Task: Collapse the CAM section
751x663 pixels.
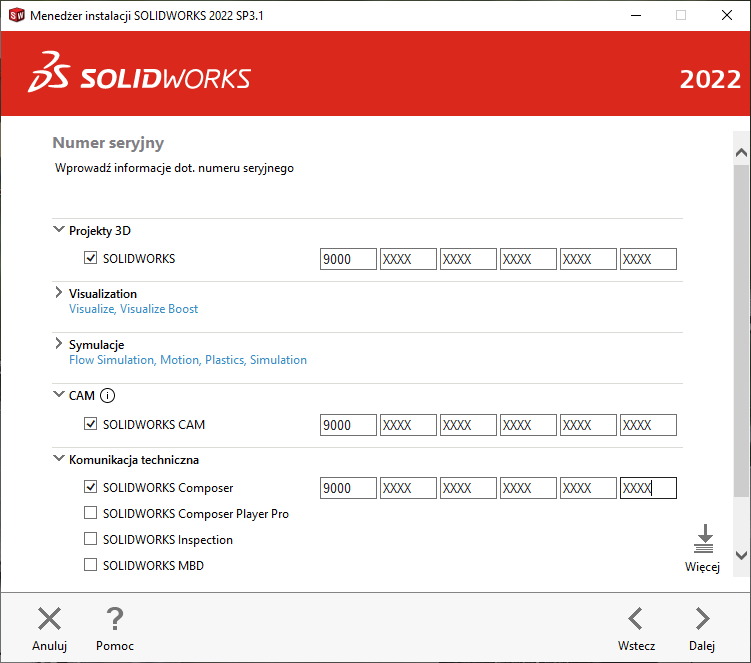Action: [58, 395]
